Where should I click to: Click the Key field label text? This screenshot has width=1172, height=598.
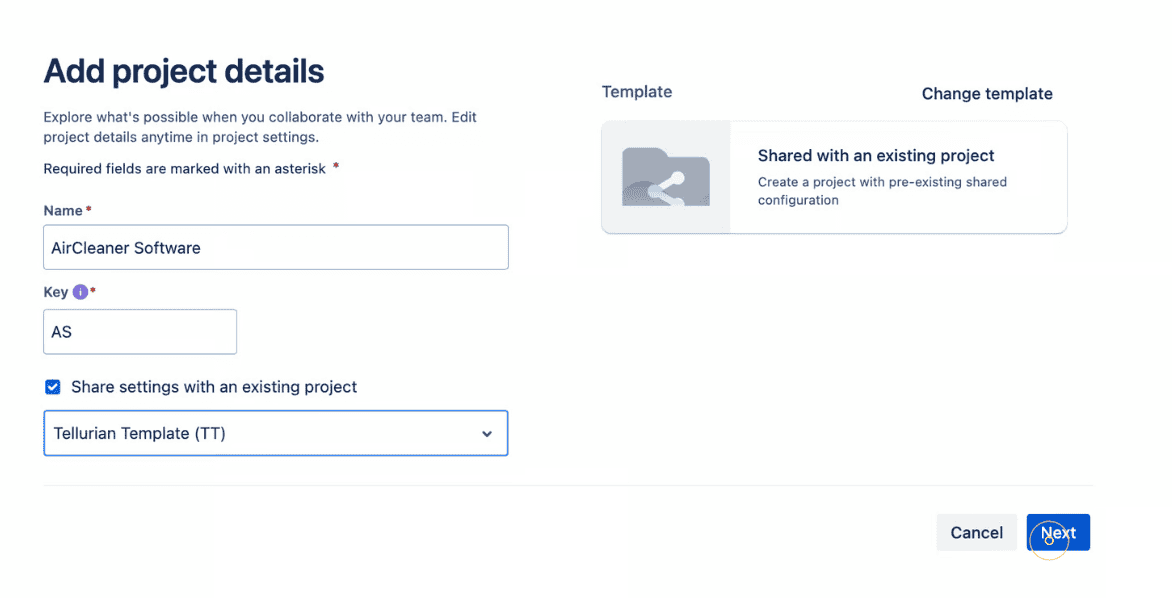click(55, 292)
